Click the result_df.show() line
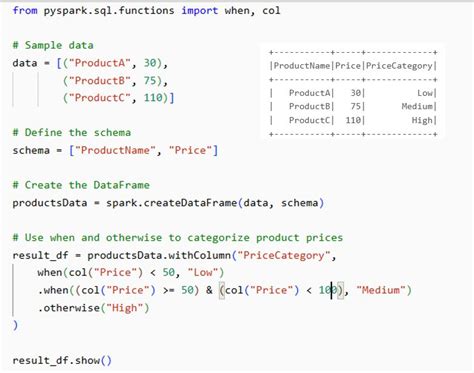Image resolution: width=474 pixels, height=373 pixels. (x=62, y=360)
